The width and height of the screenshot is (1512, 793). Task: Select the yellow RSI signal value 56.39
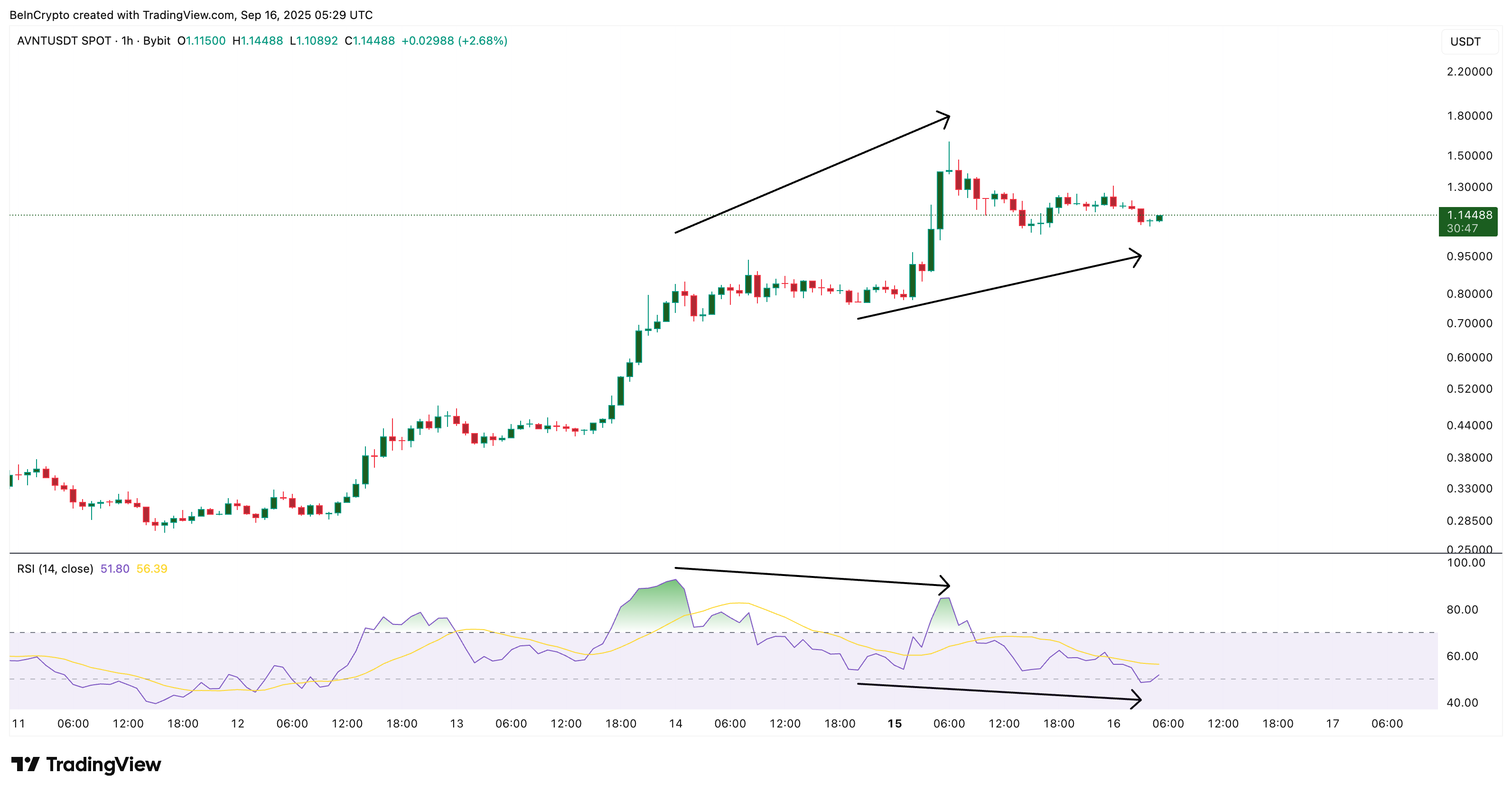151,568
